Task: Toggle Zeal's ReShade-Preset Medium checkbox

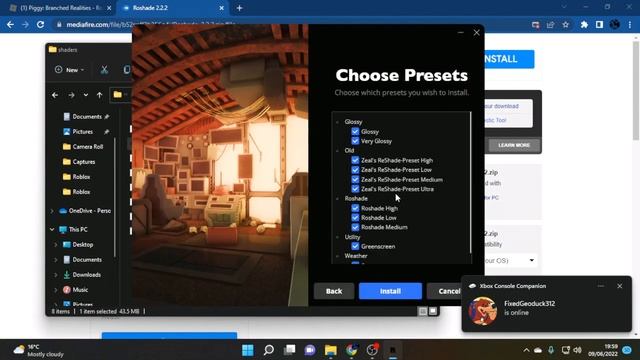Action: [355, 179]
